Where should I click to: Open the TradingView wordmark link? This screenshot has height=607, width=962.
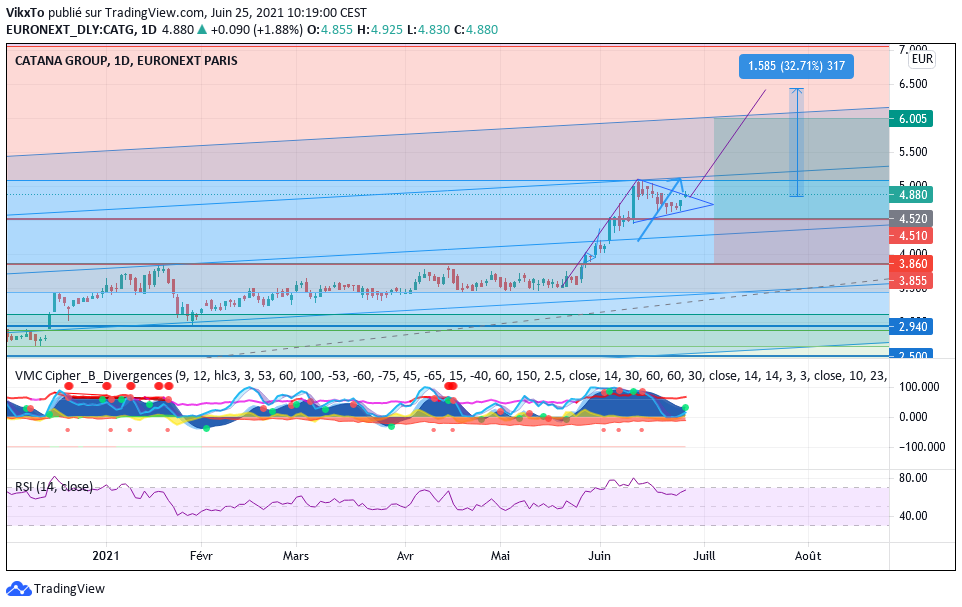click(69, 589)
